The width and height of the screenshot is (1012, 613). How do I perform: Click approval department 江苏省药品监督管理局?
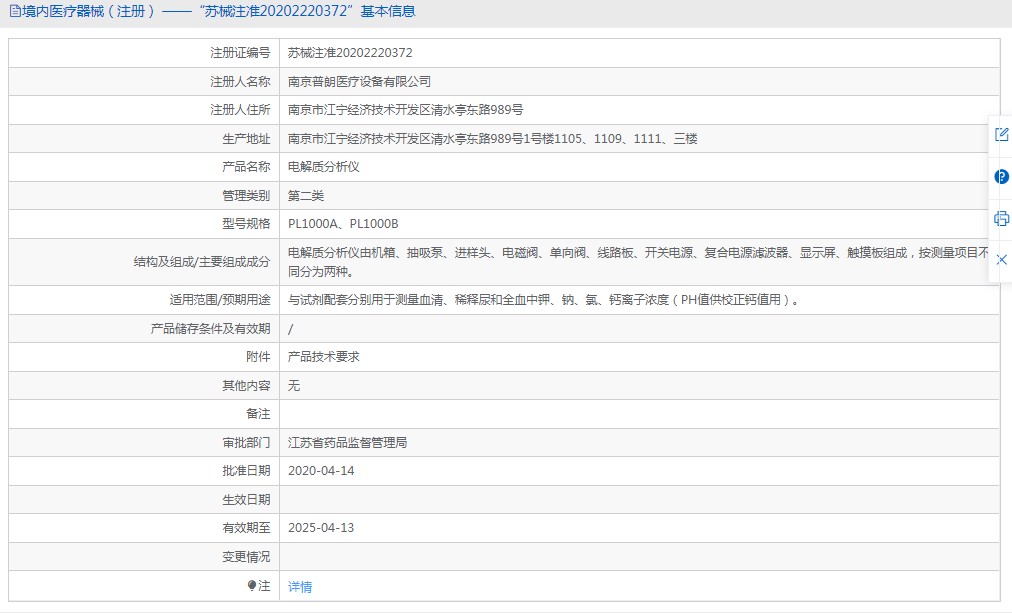coord(347,442)
